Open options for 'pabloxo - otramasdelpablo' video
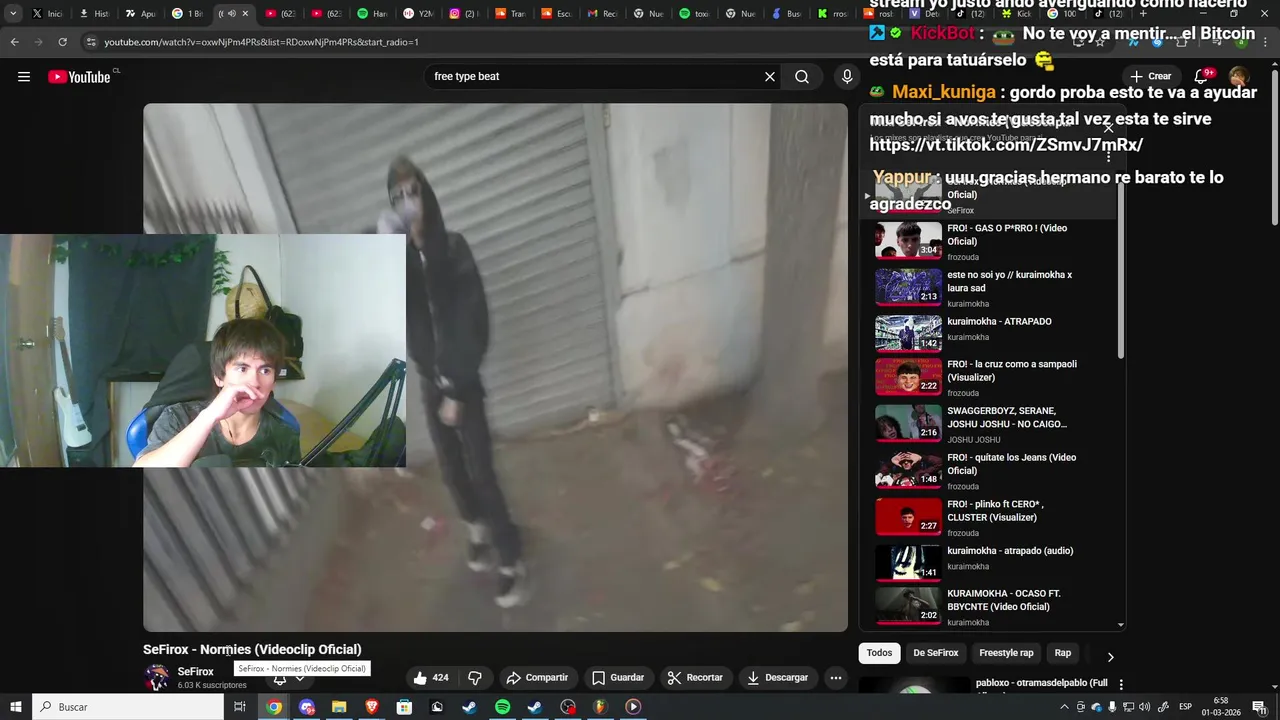Image resolution: width=1280 pixels, height=720 pixels. (1121, 685)
